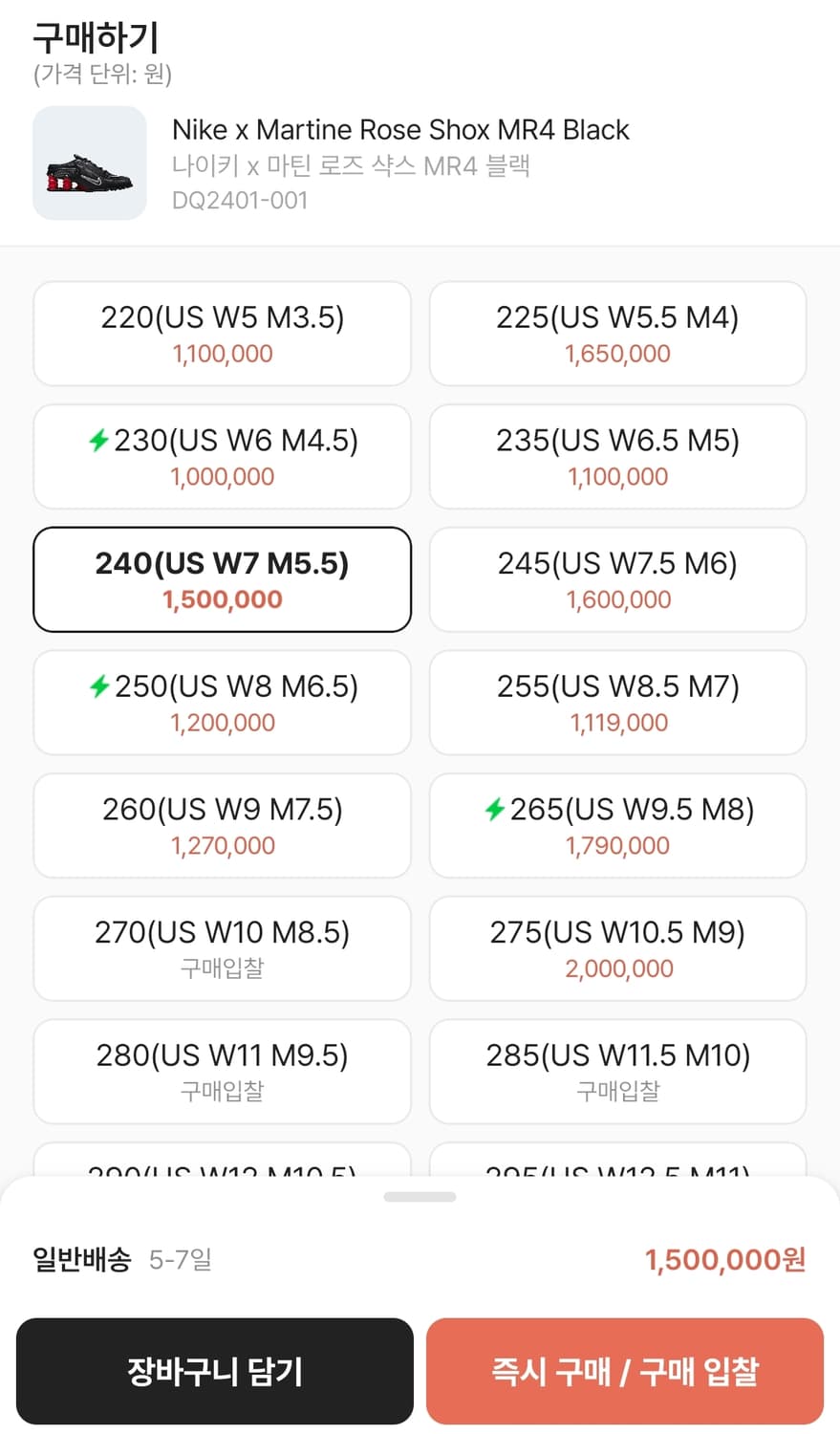Select size 280 (US W11 M9.5)
Viewport: 840px width, 1434px height.
(222, 1072)
